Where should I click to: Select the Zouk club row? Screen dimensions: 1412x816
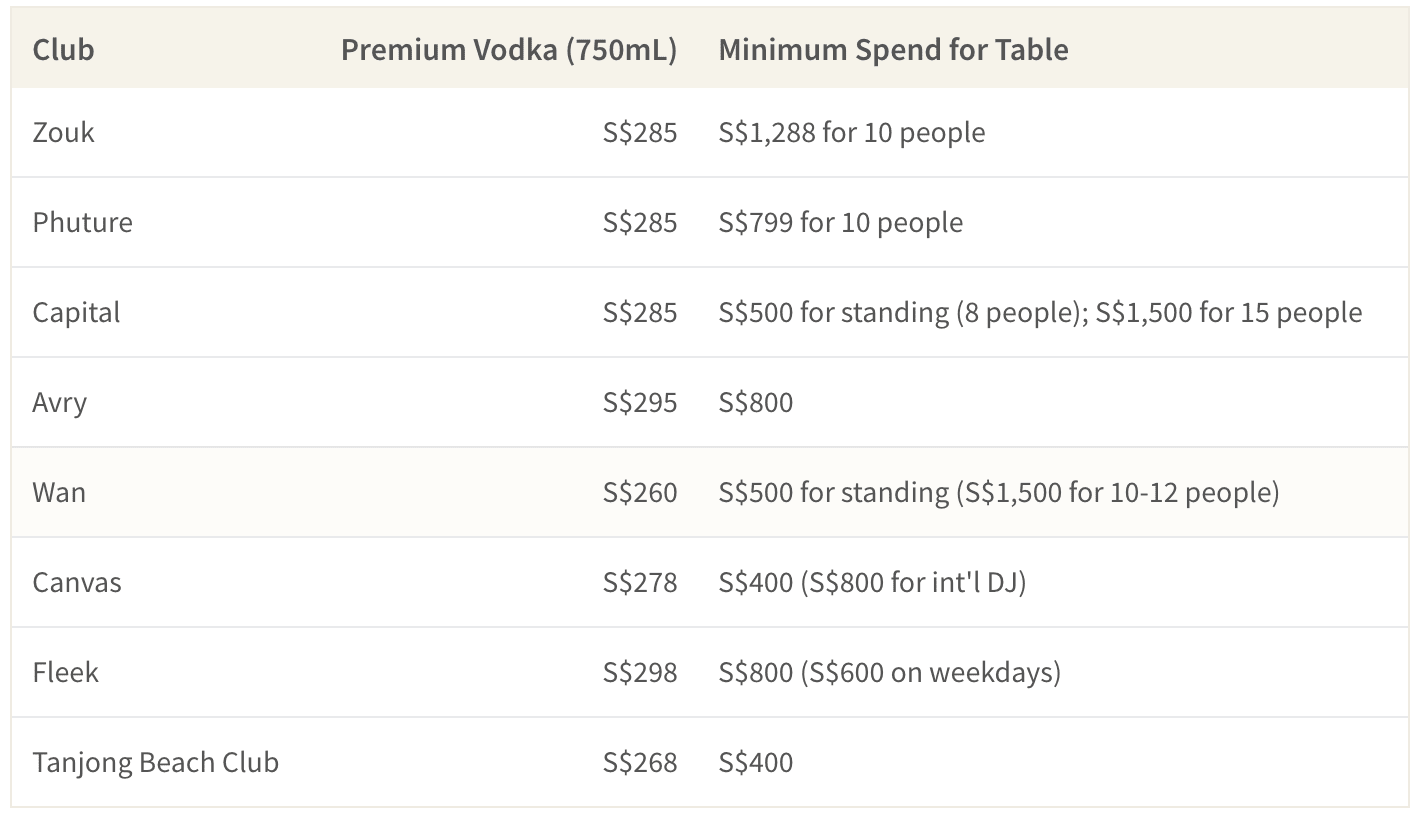click(x=710, y=133)
